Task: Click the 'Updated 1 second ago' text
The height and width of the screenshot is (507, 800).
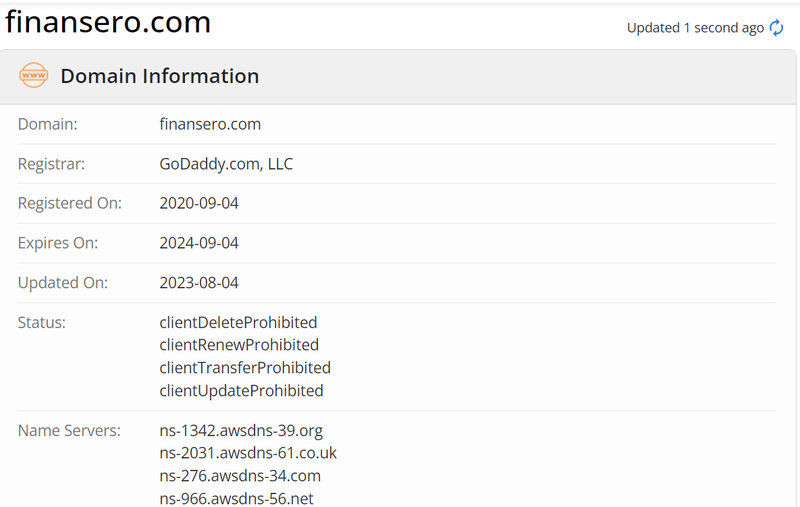Action: 695,28
